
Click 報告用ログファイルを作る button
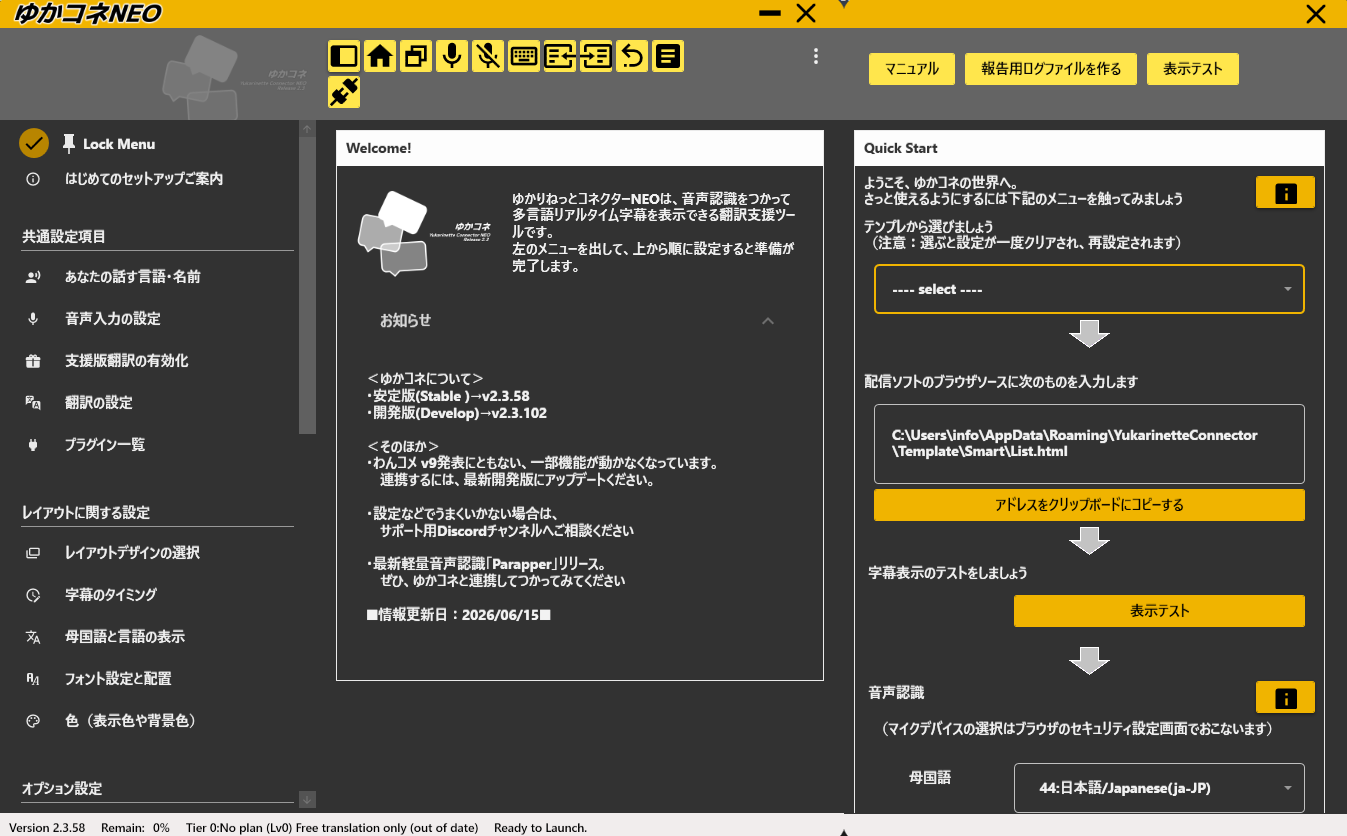[x=1051, y=69]
